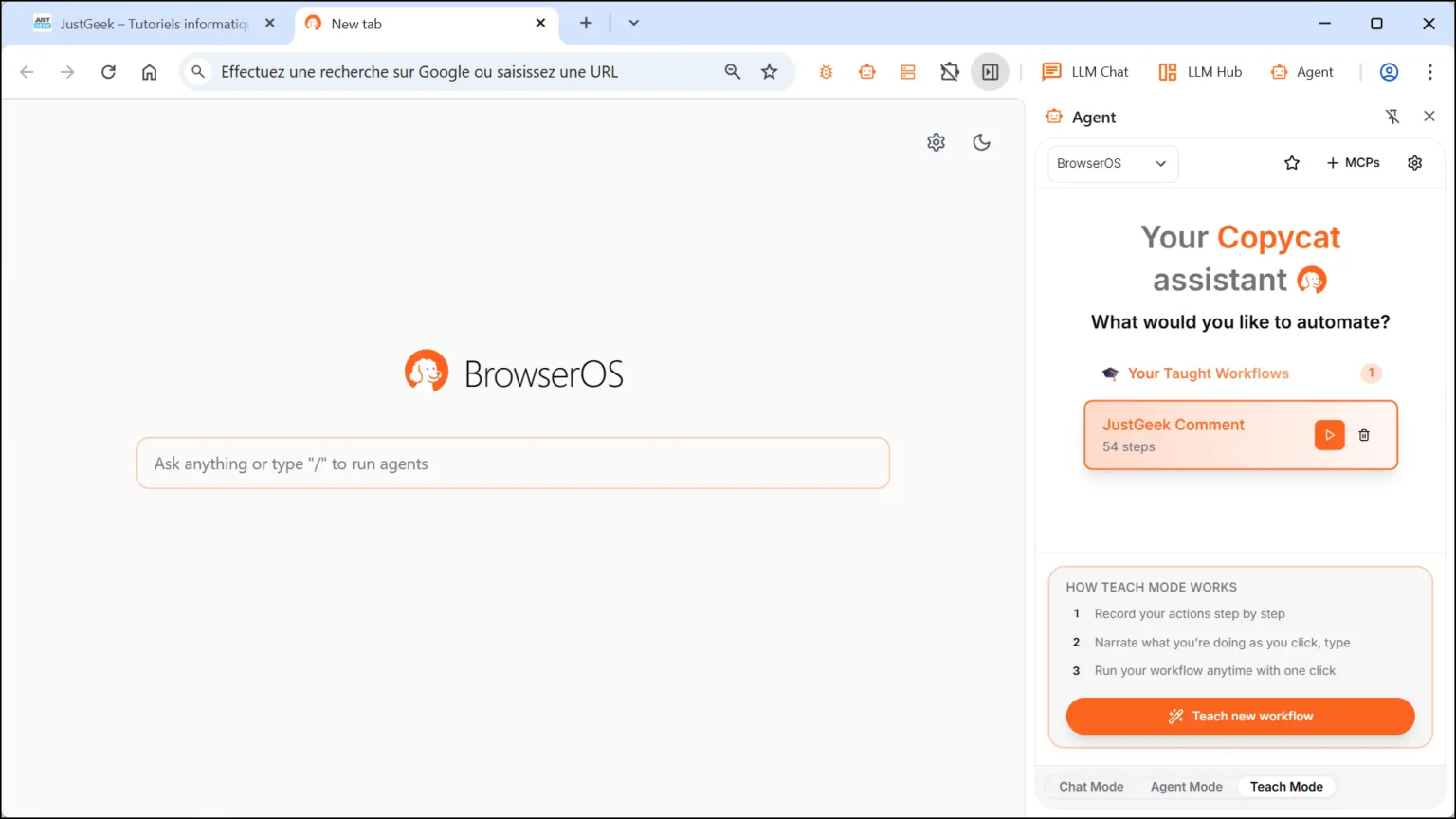
Task: Open Chrome's three-dot menu
Action: pos(1430,71)
